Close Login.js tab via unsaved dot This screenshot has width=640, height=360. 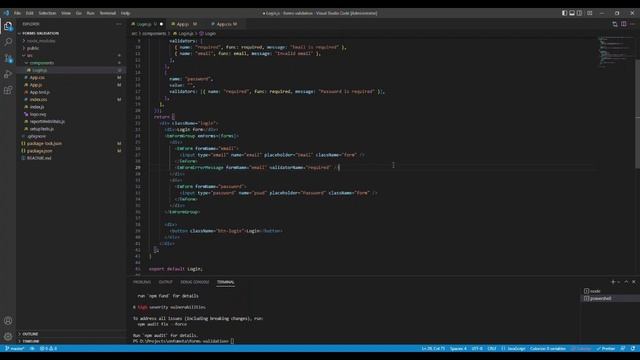click(162, 24)
